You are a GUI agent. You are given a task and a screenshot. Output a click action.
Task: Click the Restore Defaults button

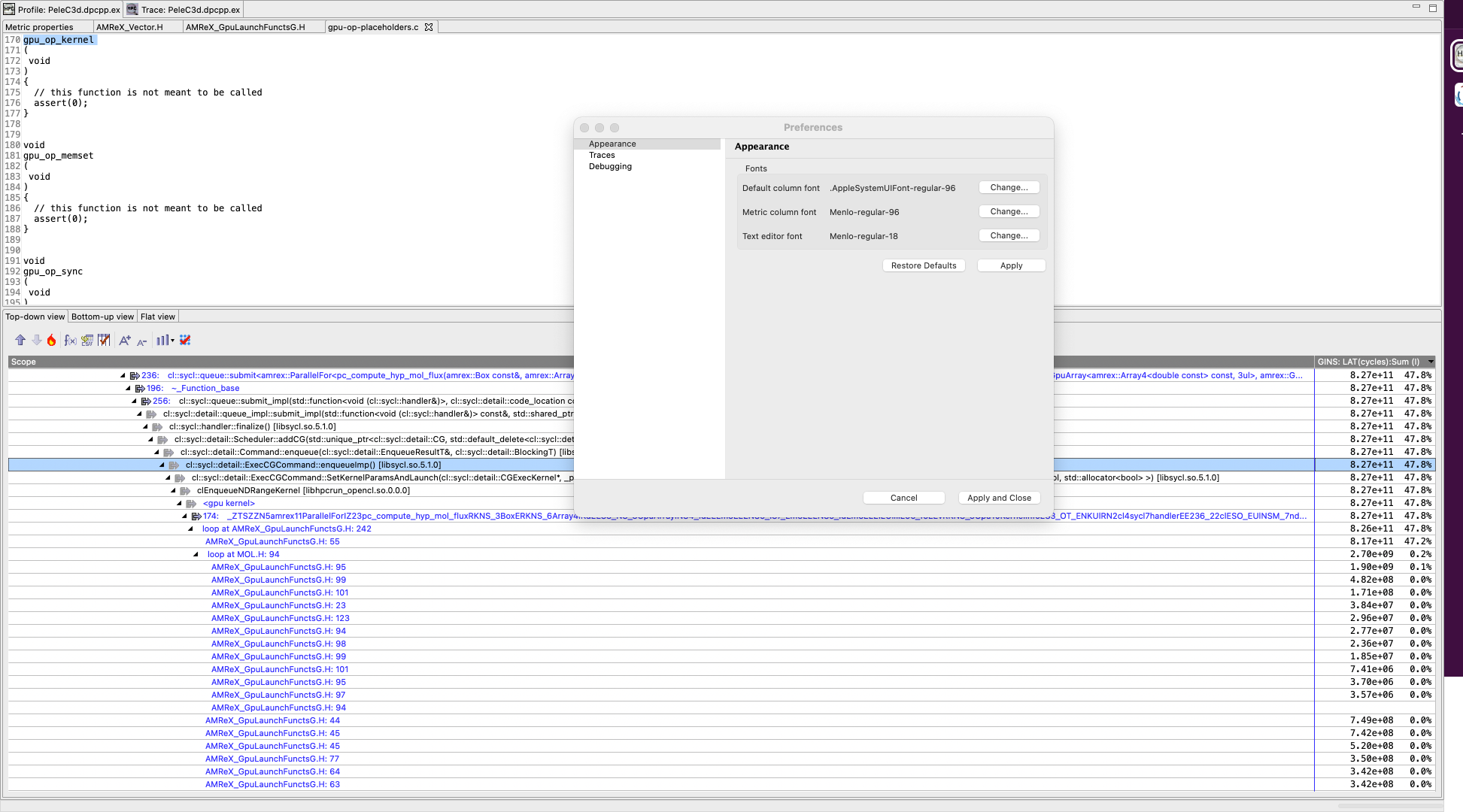924,265
